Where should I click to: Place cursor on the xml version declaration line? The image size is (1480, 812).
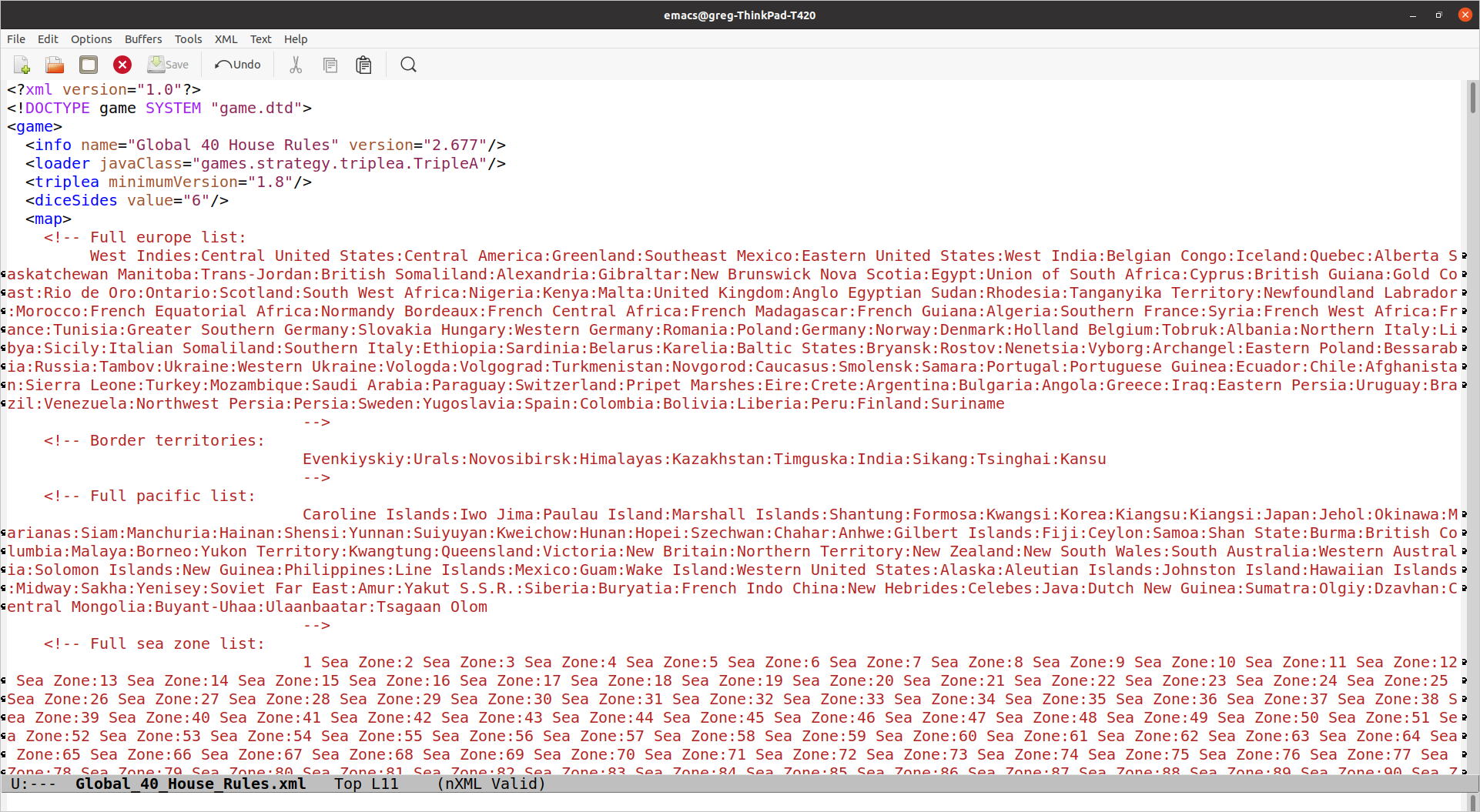pyautogui.click(x=104, y=89)
